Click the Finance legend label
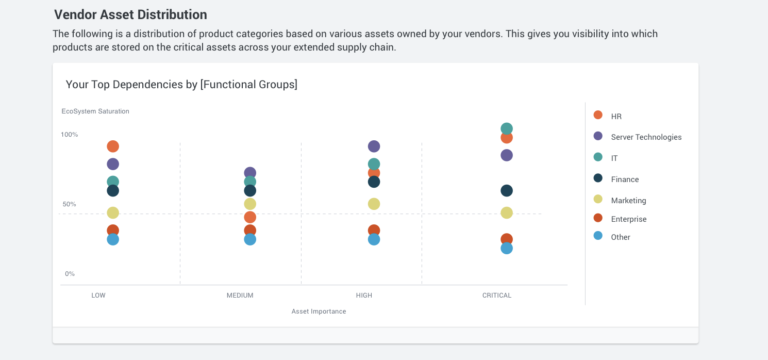Screen dimensions: 768x360 click(624, 179)
